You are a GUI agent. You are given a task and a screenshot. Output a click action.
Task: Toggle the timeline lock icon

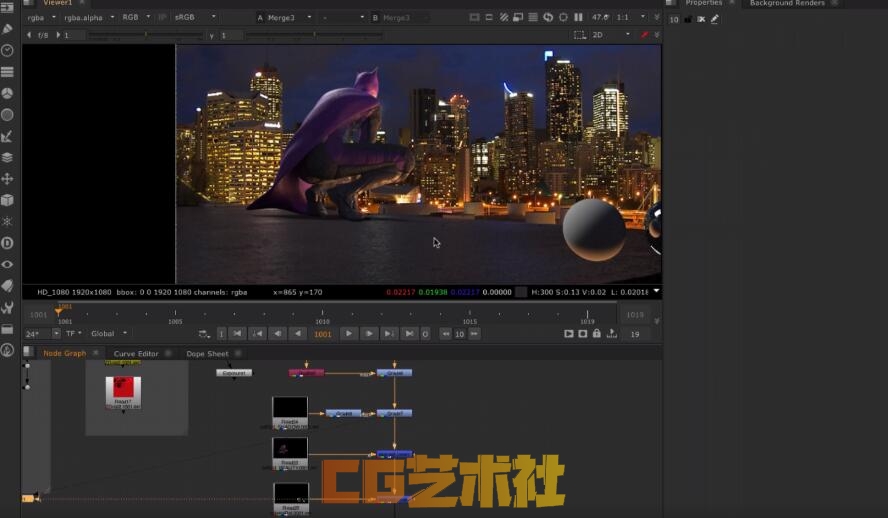coord(597,334)
